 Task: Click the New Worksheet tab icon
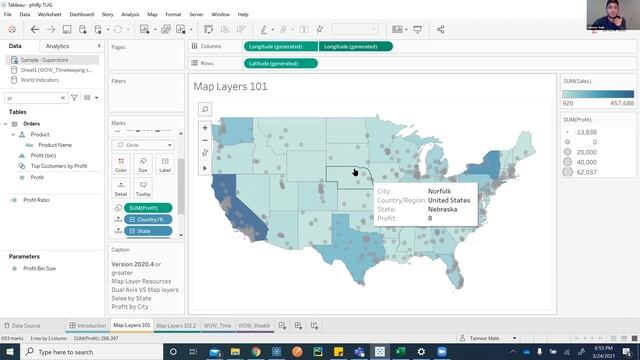[x=282, y=325]
